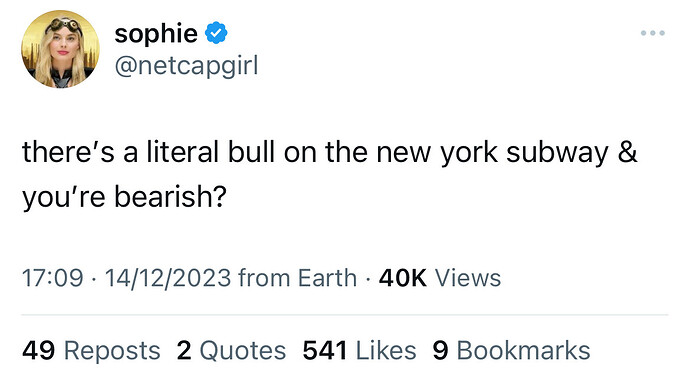This screenshot has width=690, height=380.
Task: Show the 49 Reposts list
Action: pos(91,351)
